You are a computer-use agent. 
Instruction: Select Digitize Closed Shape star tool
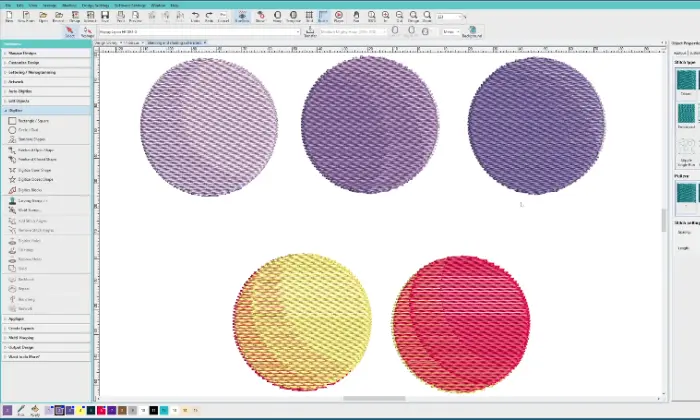(x=31, y=179)
